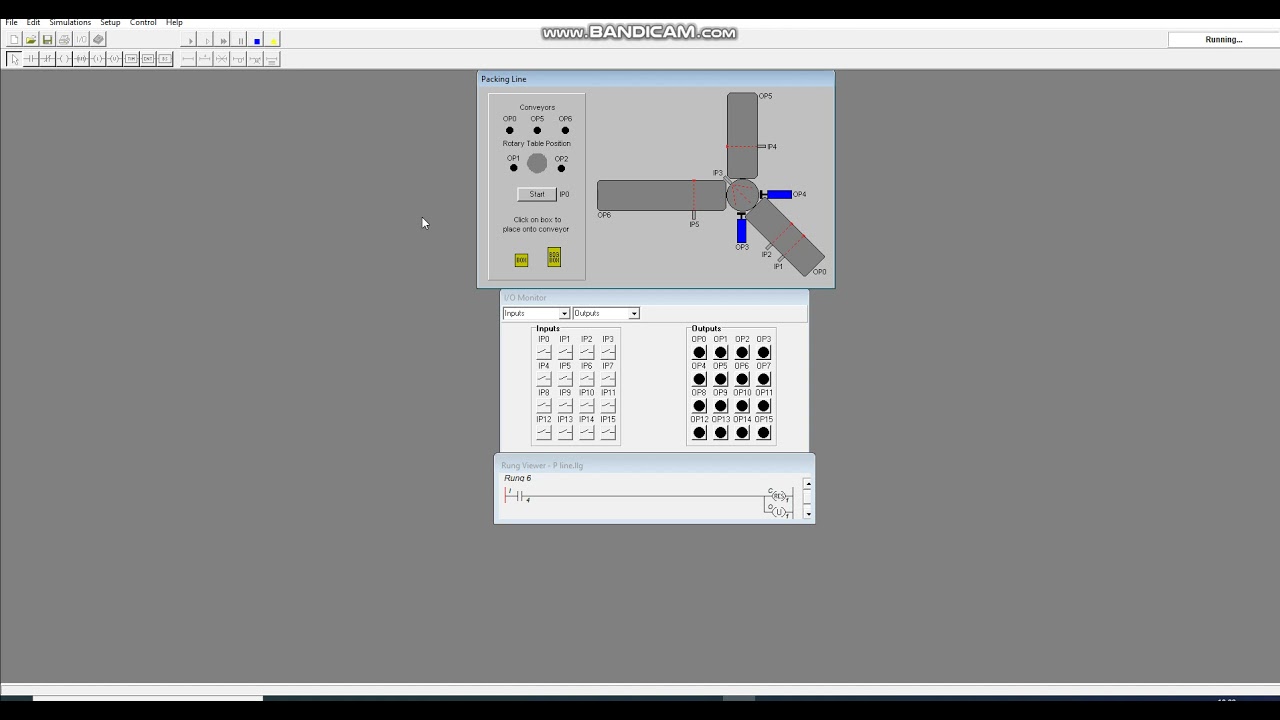Click the rotary table in conveyor diagram
1280x720 pixels.
click(742, 194)
